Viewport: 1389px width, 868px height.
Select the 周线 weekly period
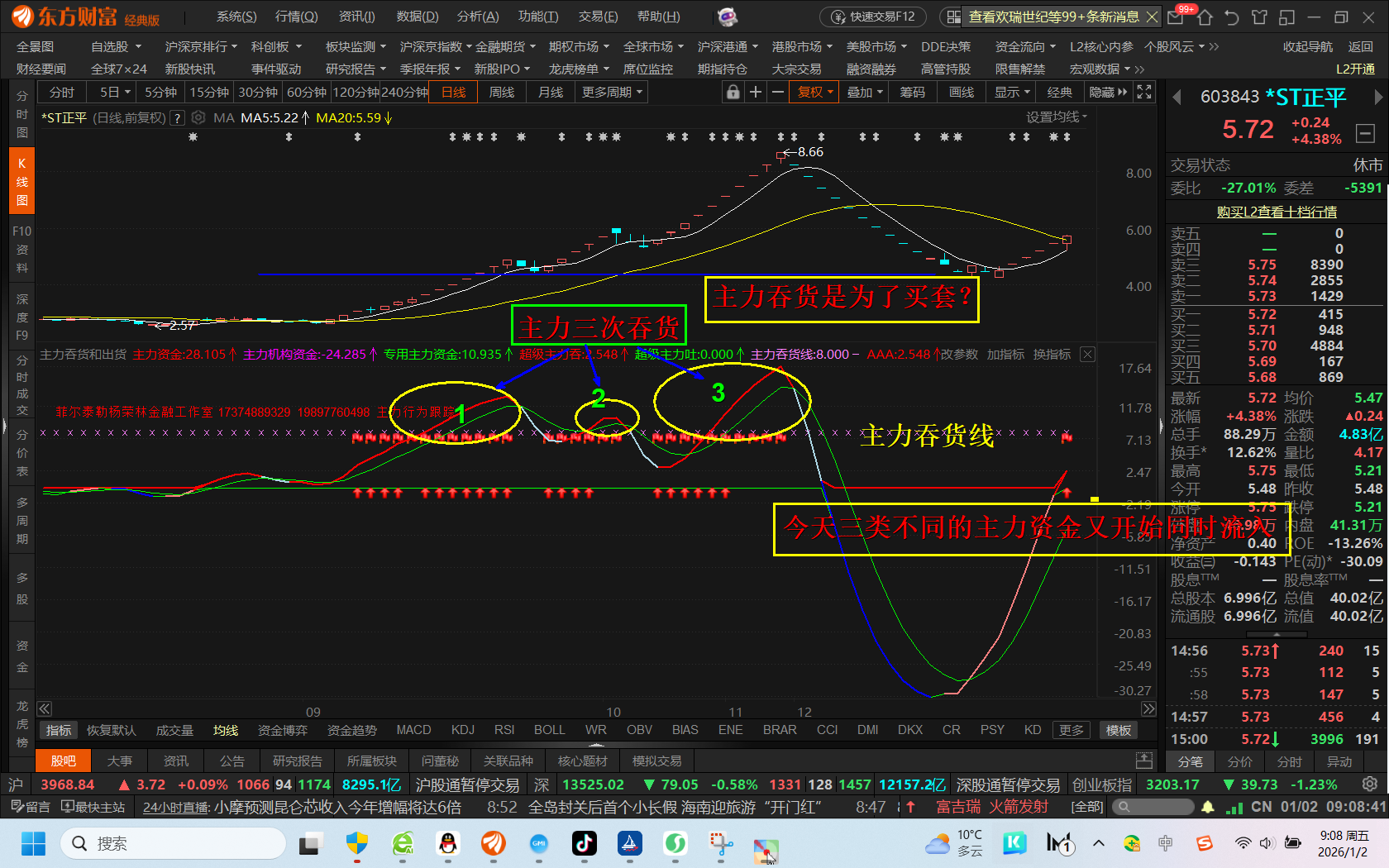click(502, 93)
